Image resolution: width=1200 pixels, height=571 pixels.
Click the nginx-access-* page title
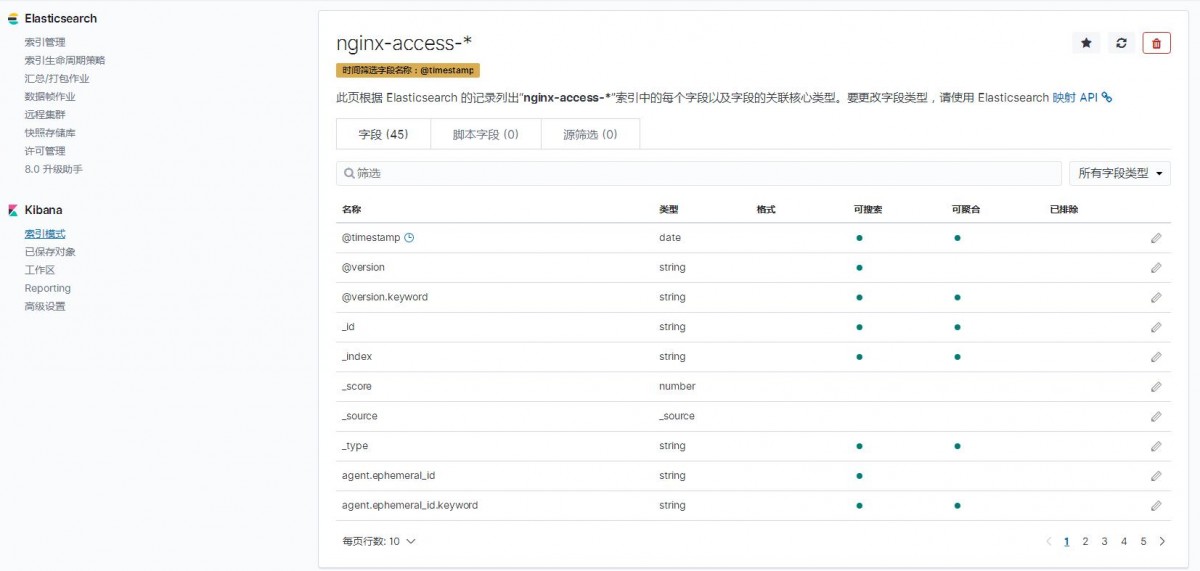pos(404,42)
